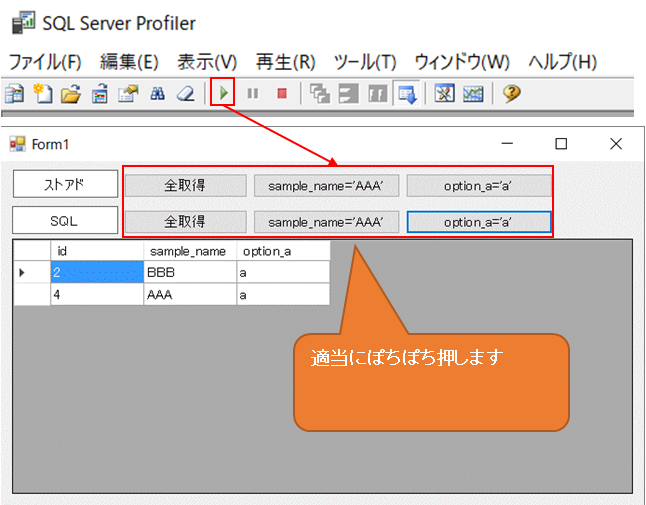The image size is (646, 505).
Task: Click row header with arrow for row 2
Action: coord(32,272)
